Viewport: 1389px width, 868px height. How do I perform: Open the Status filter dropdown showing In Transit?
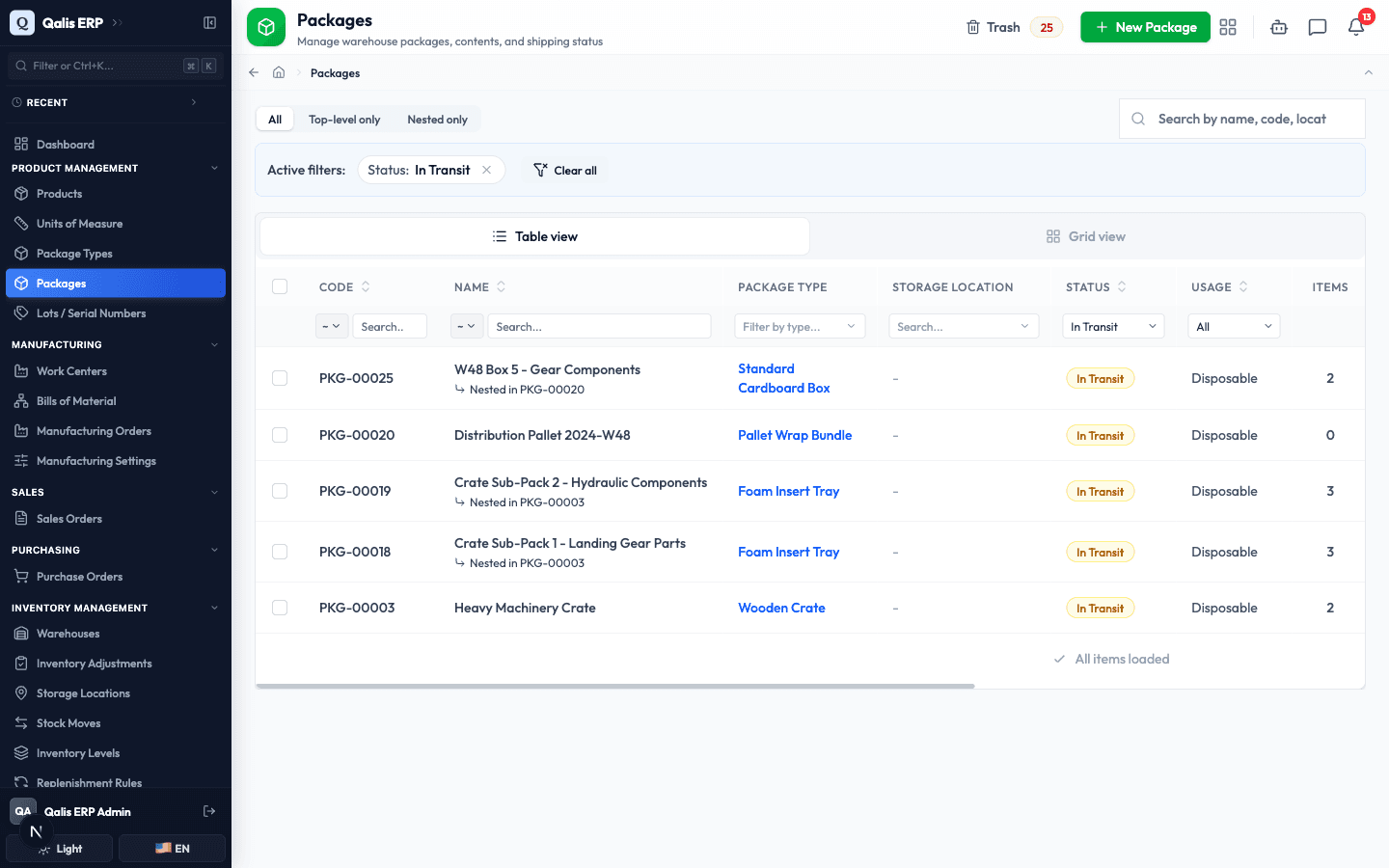point(1113,326)
